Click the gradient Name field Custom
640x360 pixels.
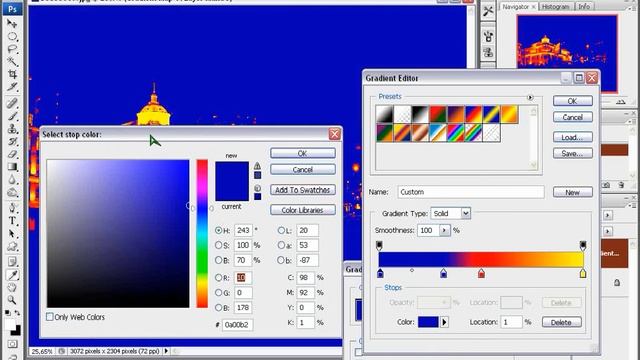point(471,192)
